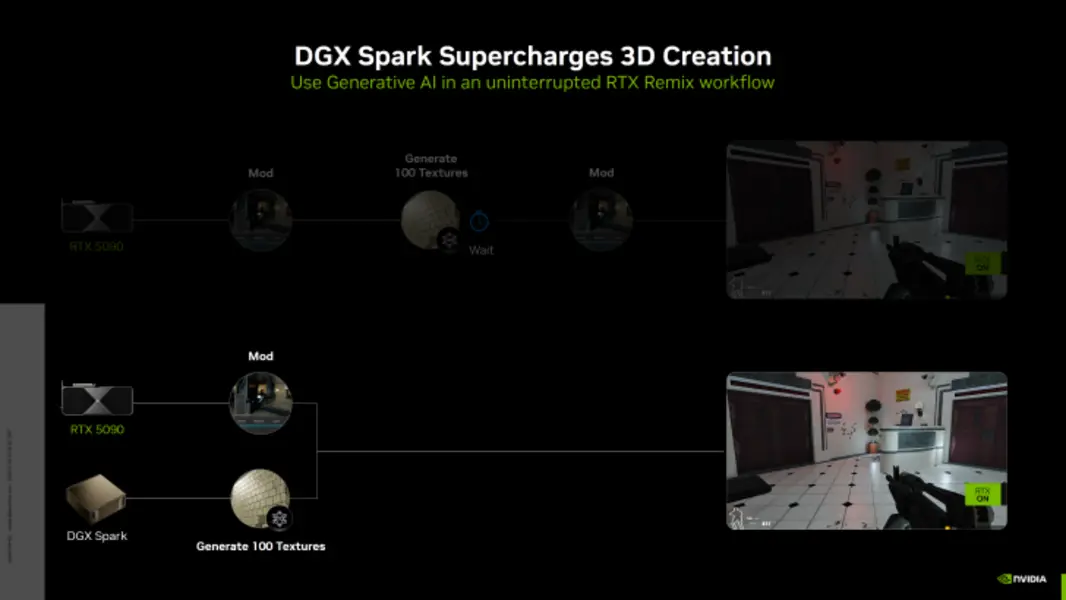Click the Generate 100 Textures label
The height and width of the screenshot is (600, 1066).
pyautogui.click(x=261, y=546)
